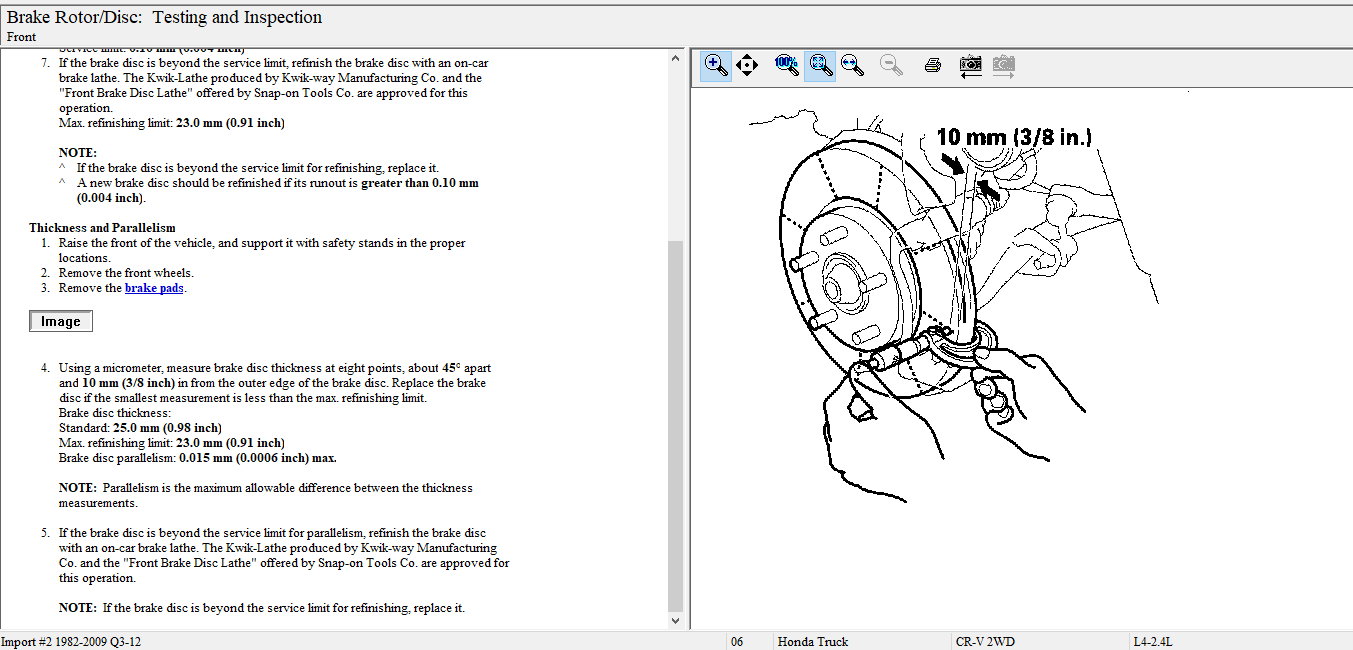
Task: Click the CR-V 2WD status bar field
Action: pyautogui.click(x=985, y=641)
